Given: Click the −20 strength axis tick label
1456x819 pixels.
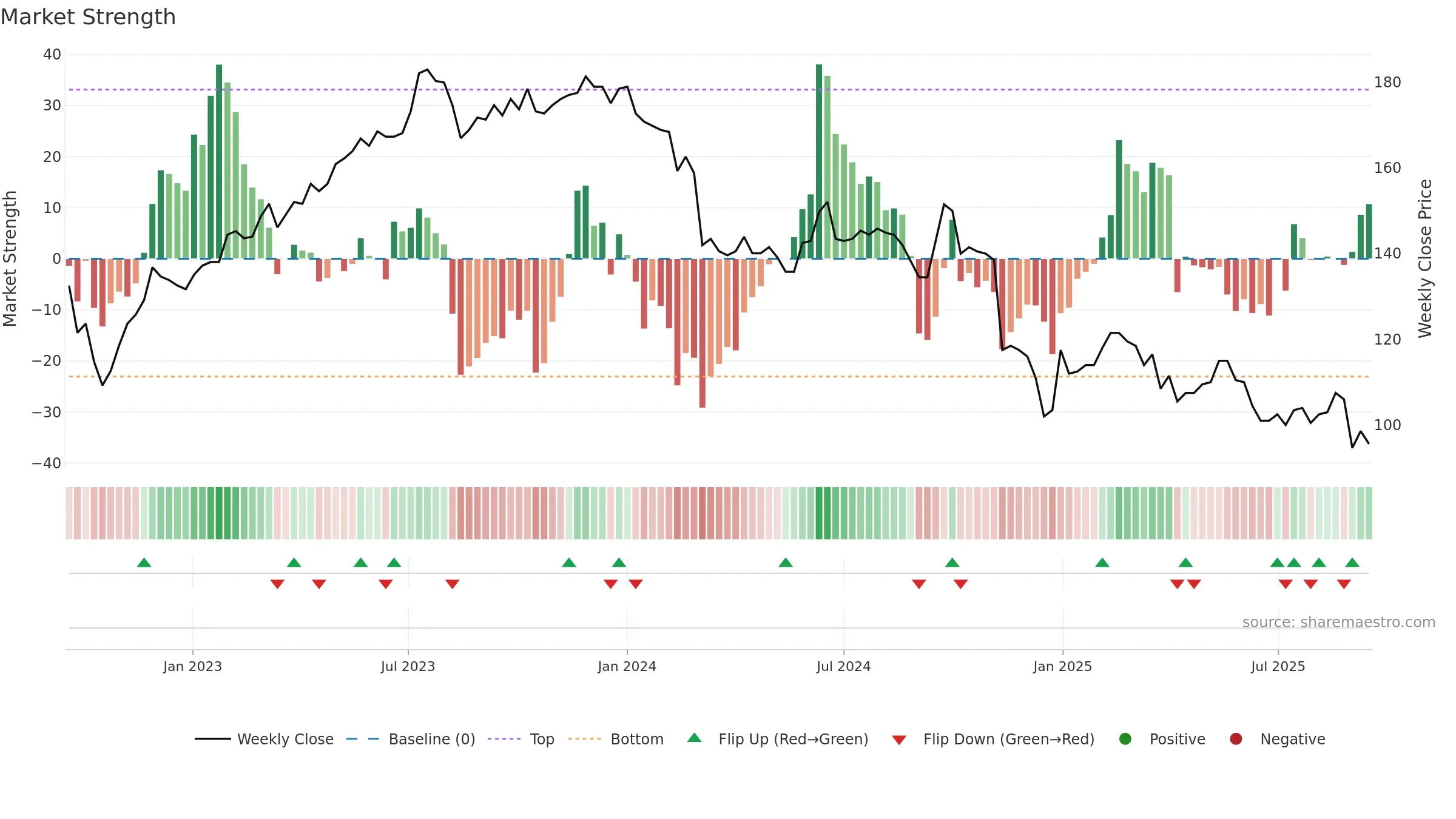Looking at the screenshot, I should coord(47,360).
